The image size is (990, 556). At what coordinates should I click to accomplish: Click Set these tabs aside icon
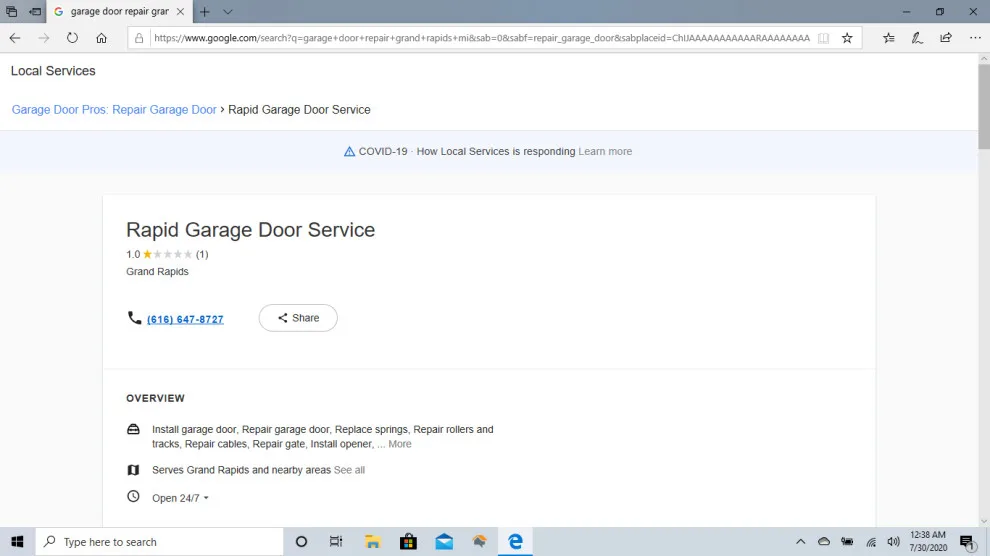pyautogui.click(x=35, y=11)
